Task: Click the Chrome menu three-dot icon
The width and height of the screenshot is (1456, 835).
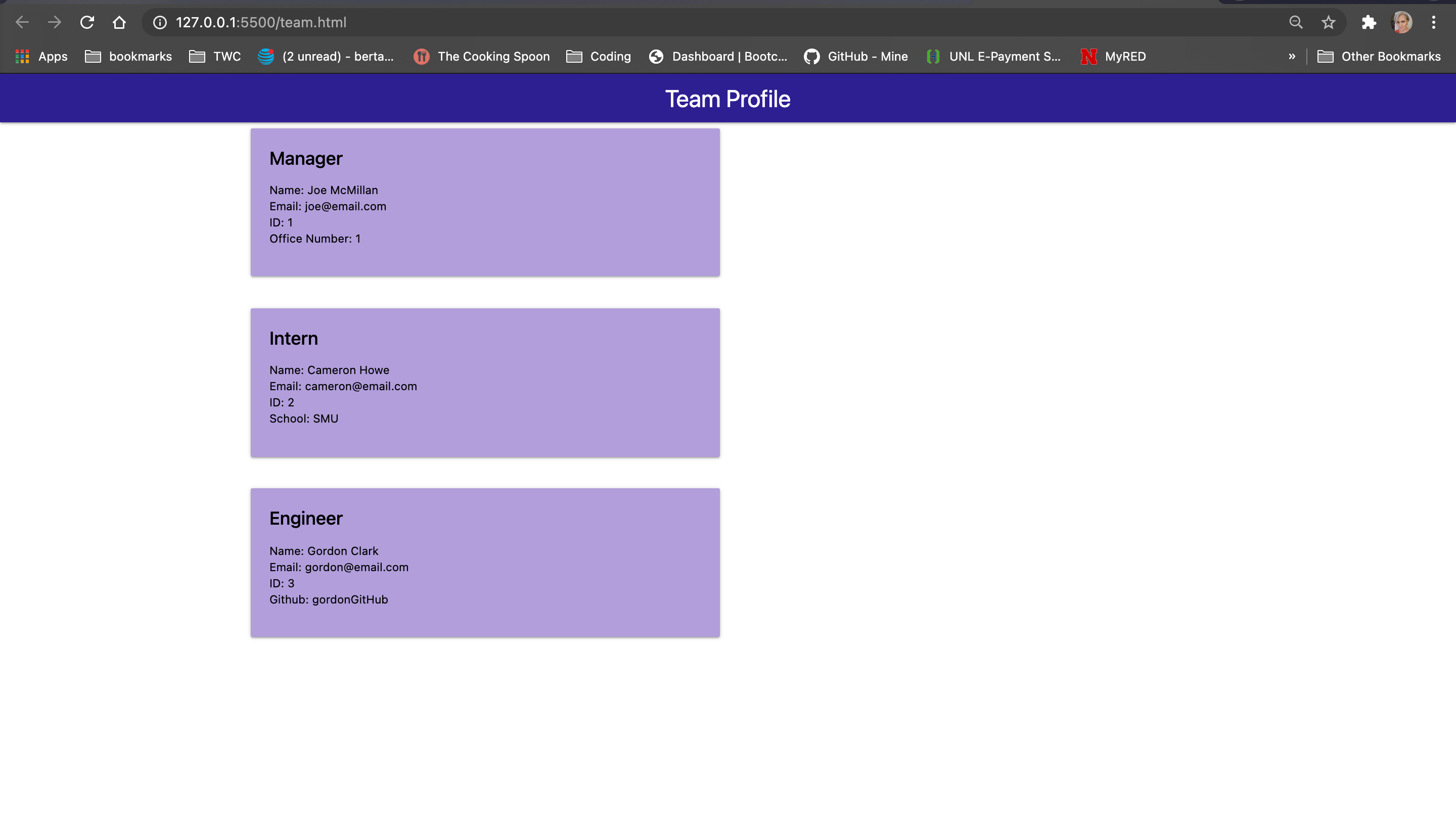Action: (x=1434, y=22)
